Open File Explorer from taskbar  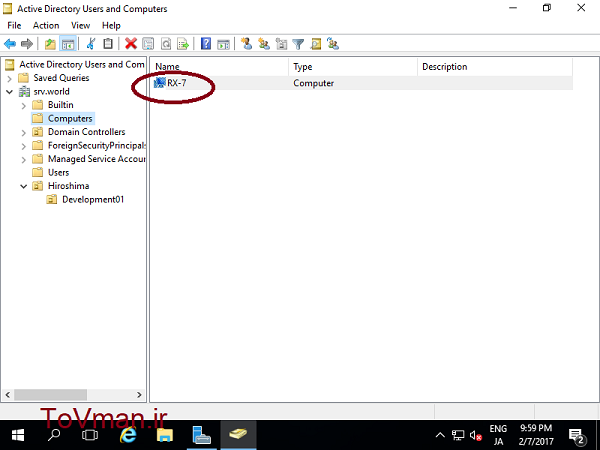click(x=165, y=435)
